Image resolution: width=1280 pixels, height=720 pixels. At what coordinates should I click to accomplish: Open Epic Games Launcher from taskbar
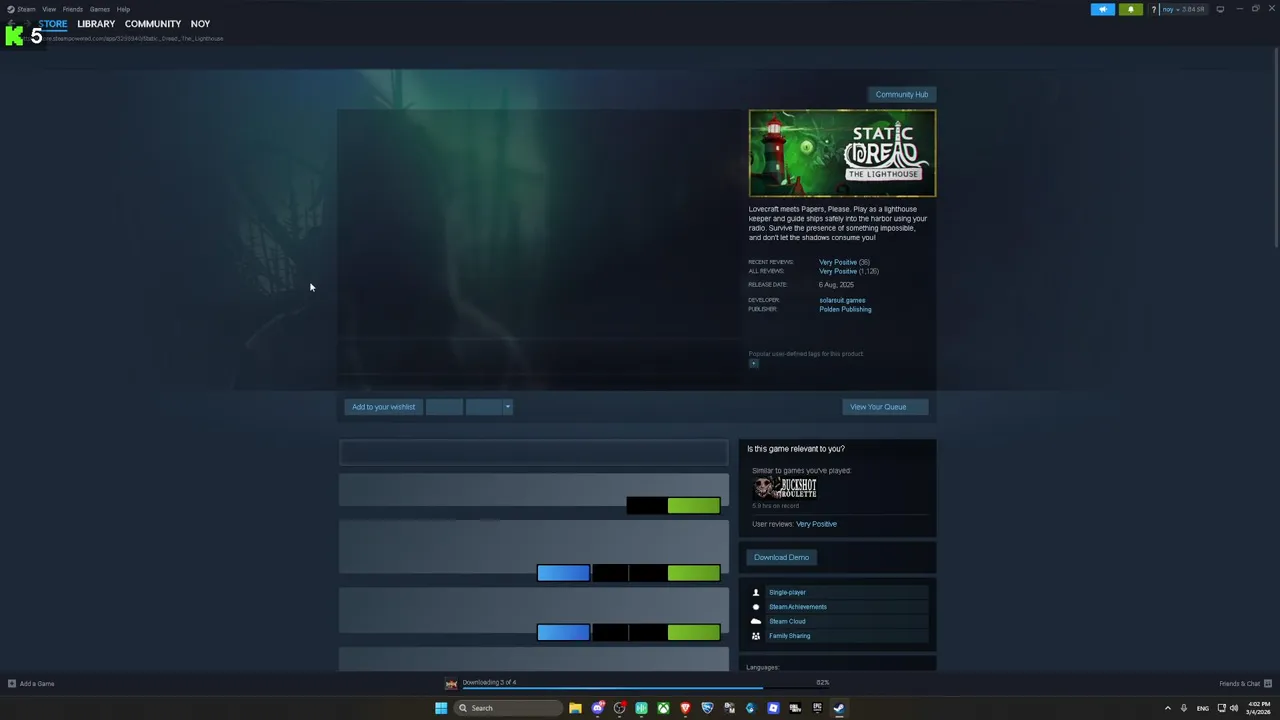tap(817, 708)
